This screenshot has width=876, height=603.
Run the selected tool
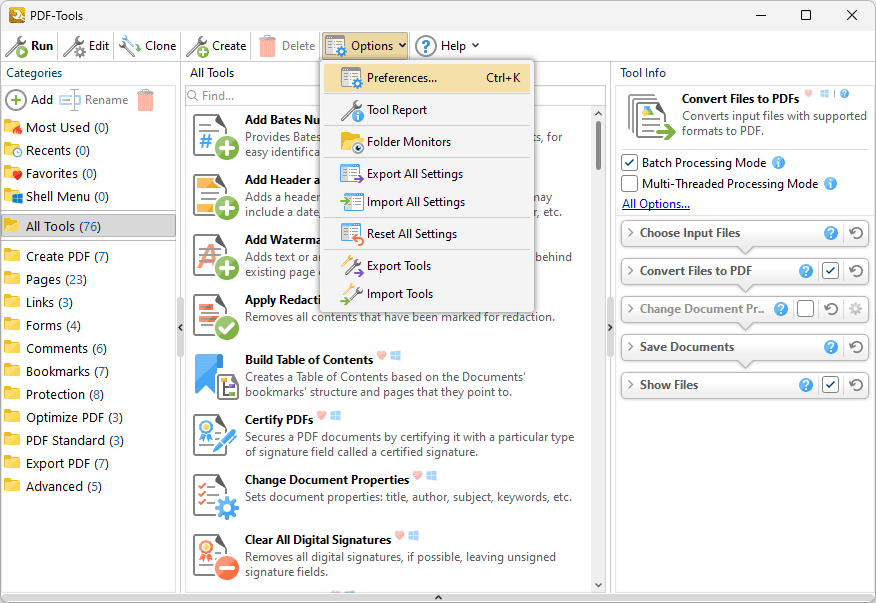click(30, 46)
